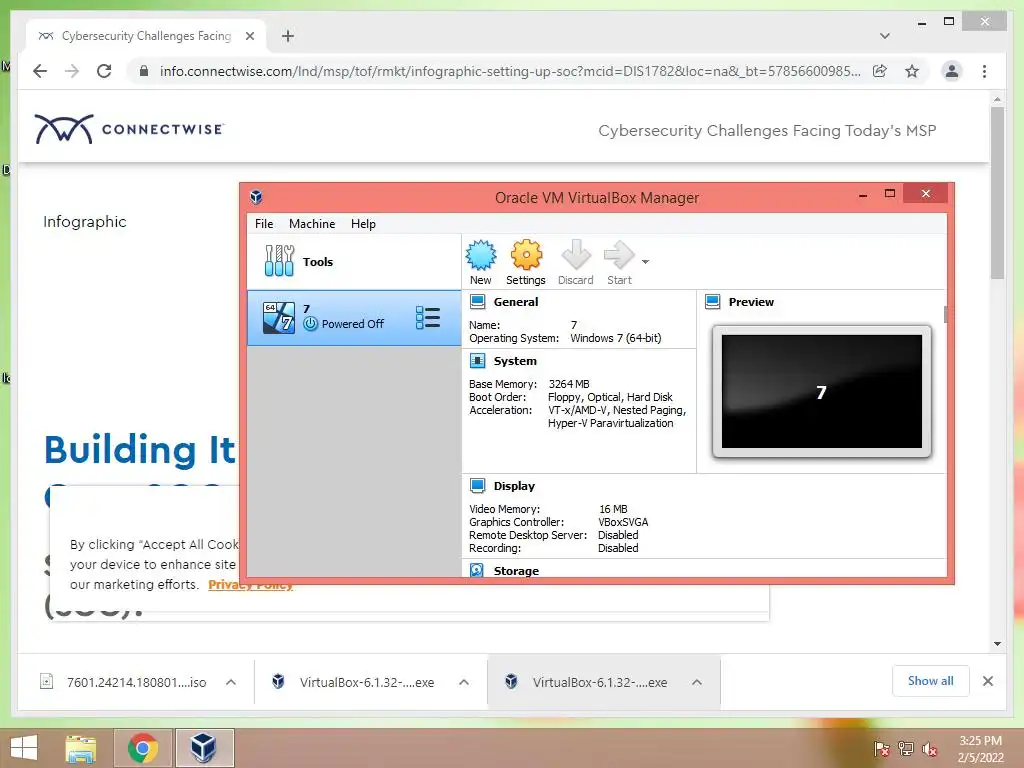1024x768 pixels.
Task: Open the Machine menu in VirtualBox
Action: point(312,224)
